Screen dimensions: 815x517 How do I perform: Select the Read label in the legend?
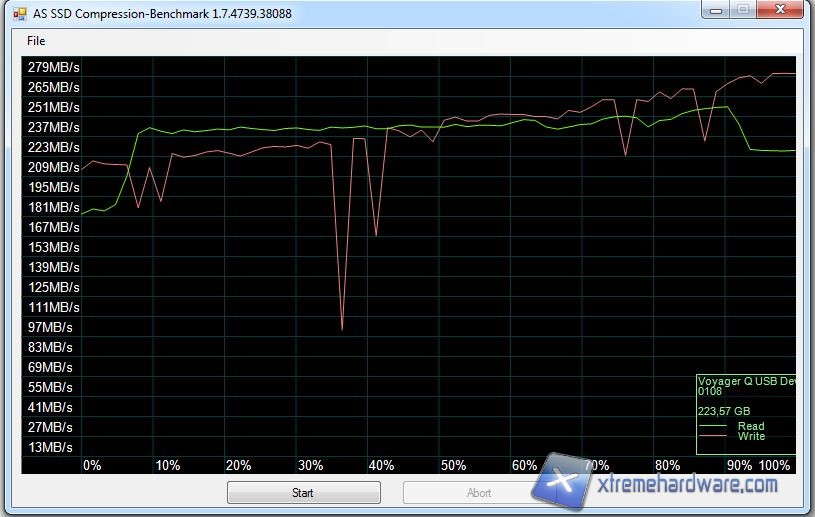tap(750, 426)
